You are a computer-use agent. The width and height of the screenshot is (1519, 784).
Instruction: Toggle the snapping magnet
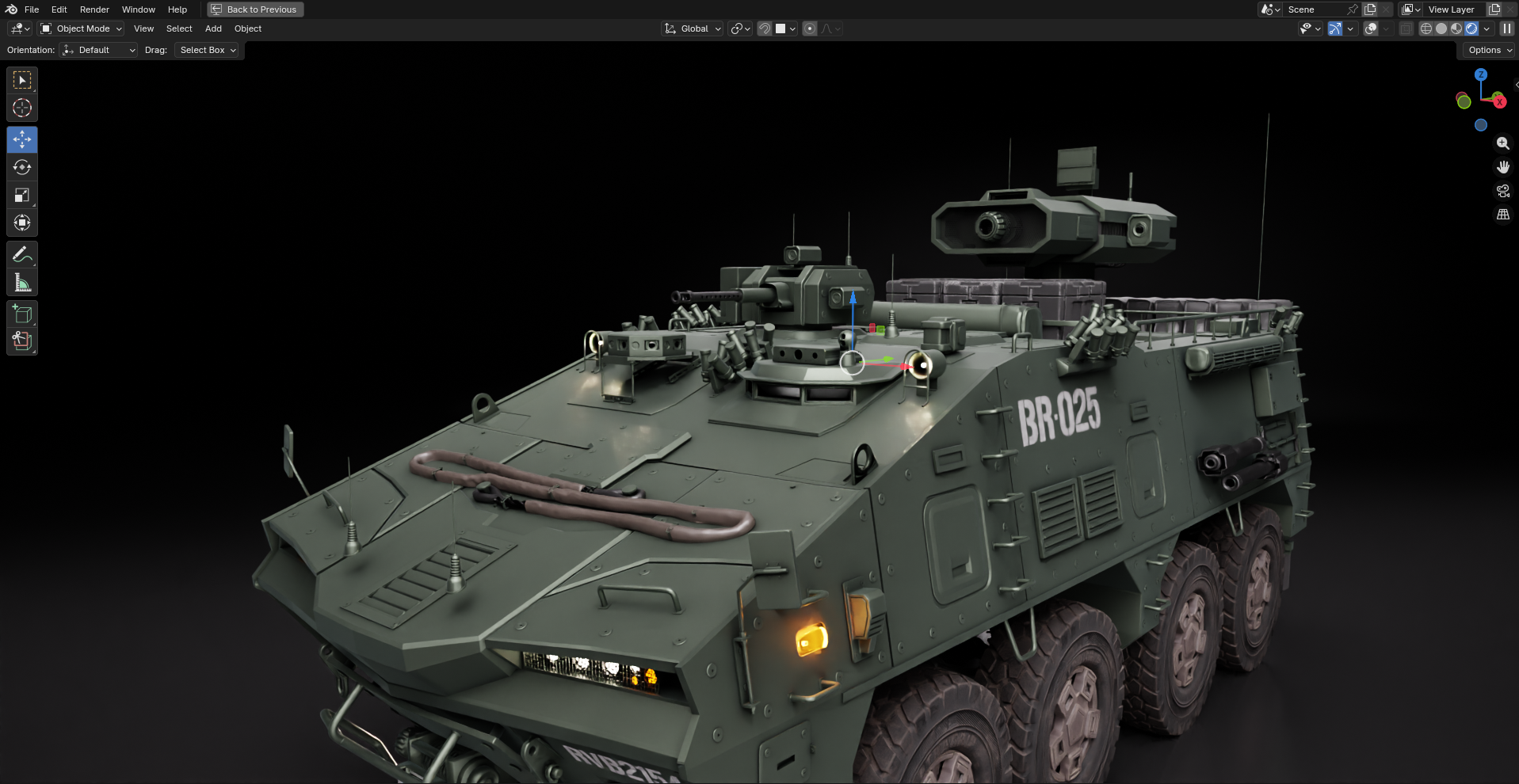(765, 29)
